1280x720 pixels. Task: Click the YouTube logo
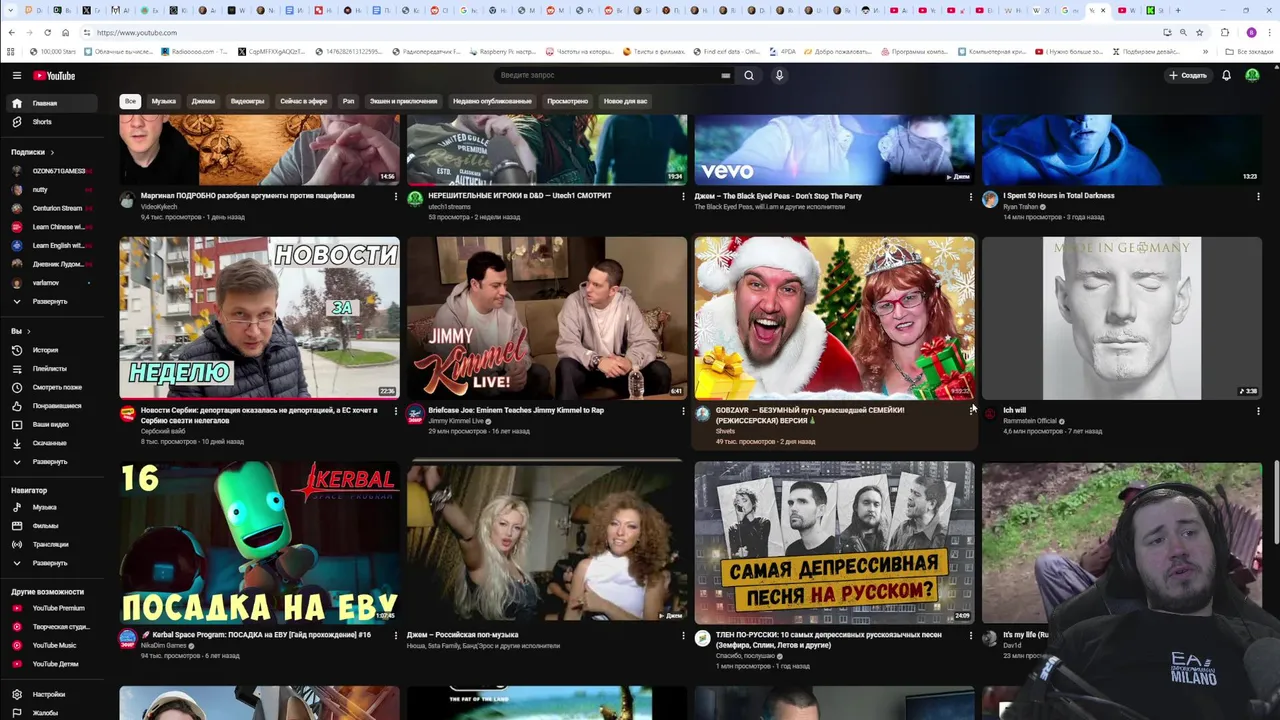(54, 75)
